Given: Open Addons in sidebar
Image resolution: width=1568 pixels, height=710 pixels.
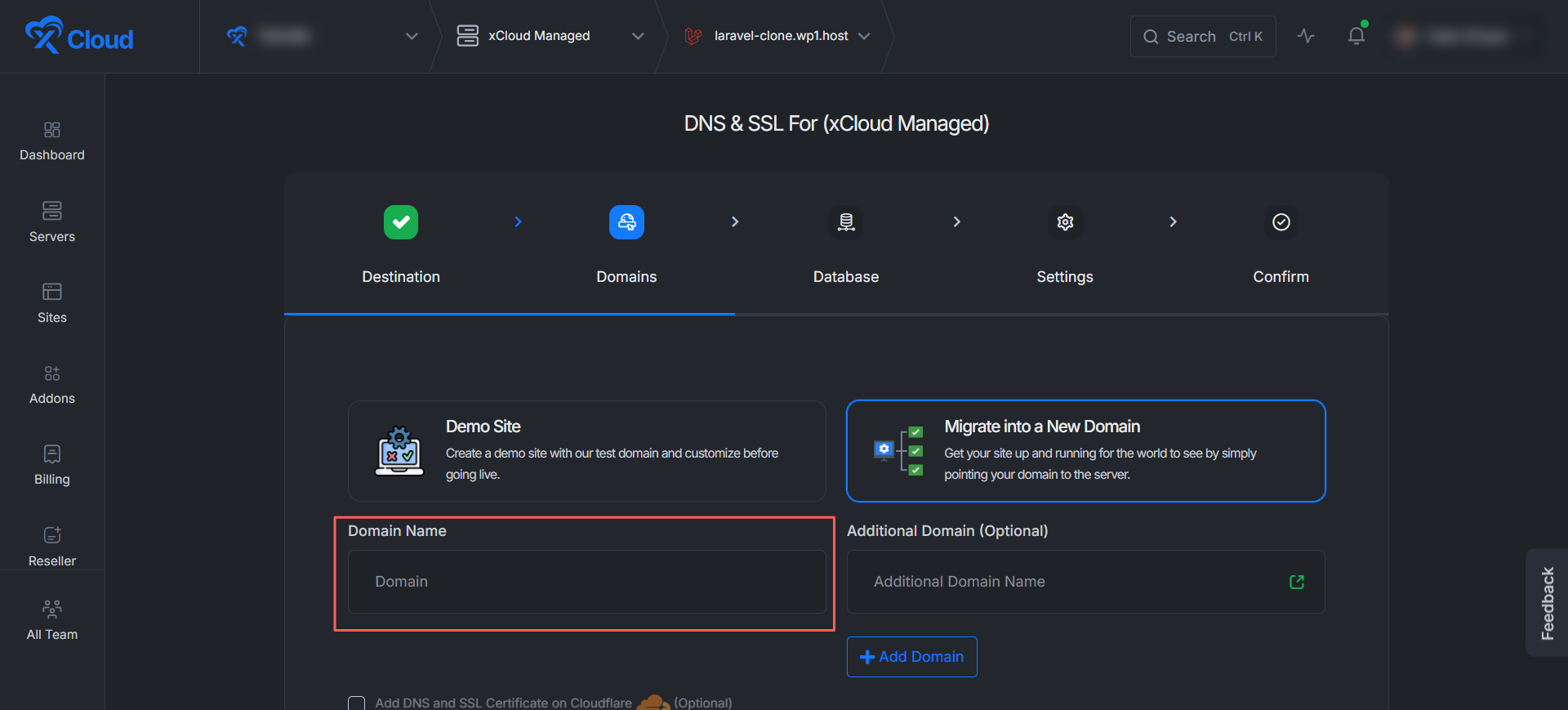Looking at the screenshot, I should point(52,385).
